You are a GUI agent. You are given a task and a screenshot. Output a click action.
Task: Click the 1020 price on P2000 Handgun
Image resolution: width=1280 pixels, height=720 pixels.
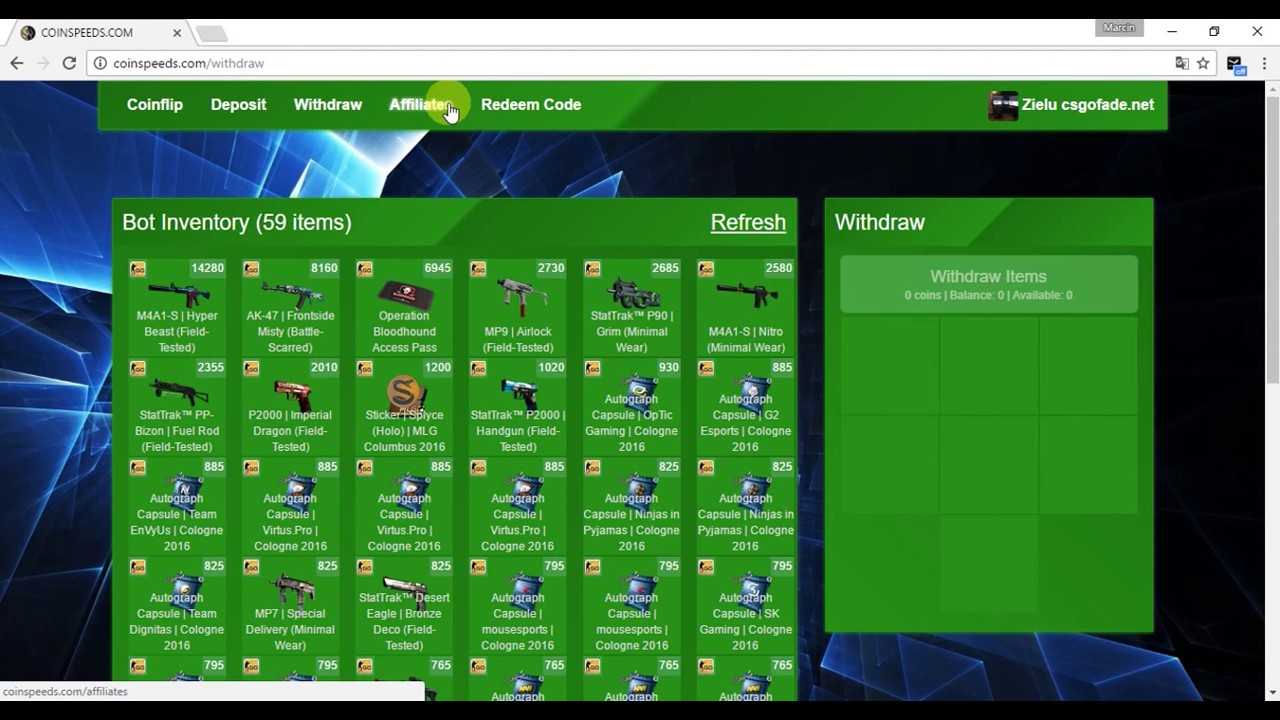pyautogui.click(x=551, y=367)
